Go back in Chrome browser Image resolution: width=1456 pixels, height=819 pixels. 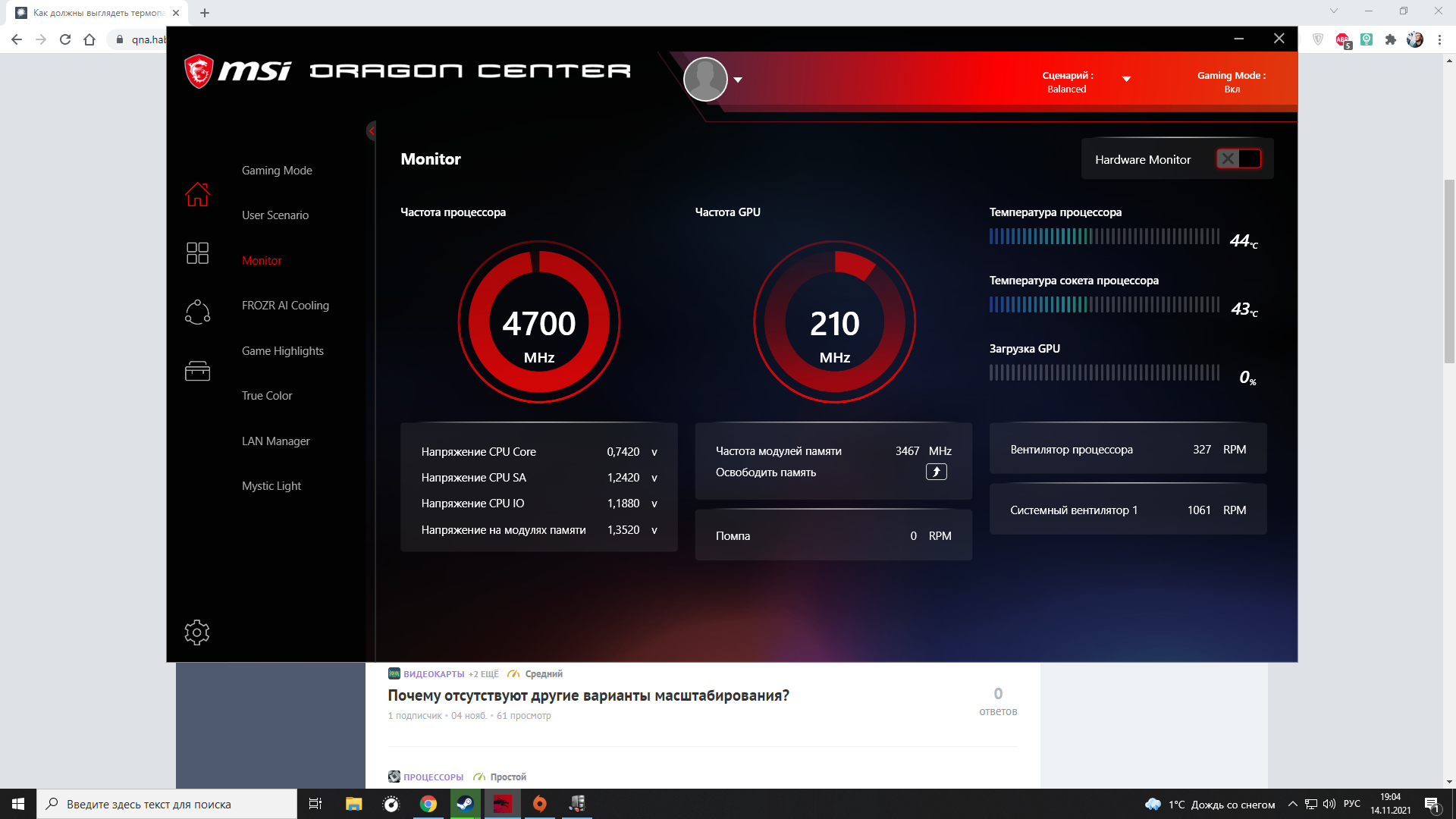tap(17, 39)
